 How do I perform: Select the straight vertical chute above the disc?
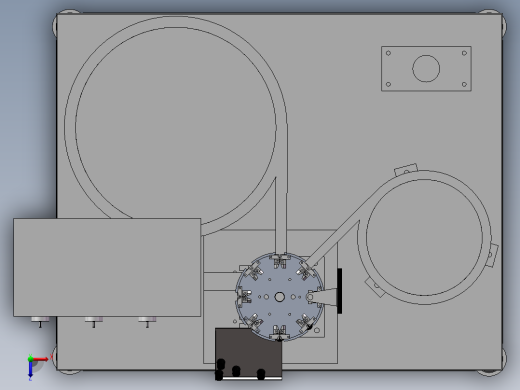(281, 217)
